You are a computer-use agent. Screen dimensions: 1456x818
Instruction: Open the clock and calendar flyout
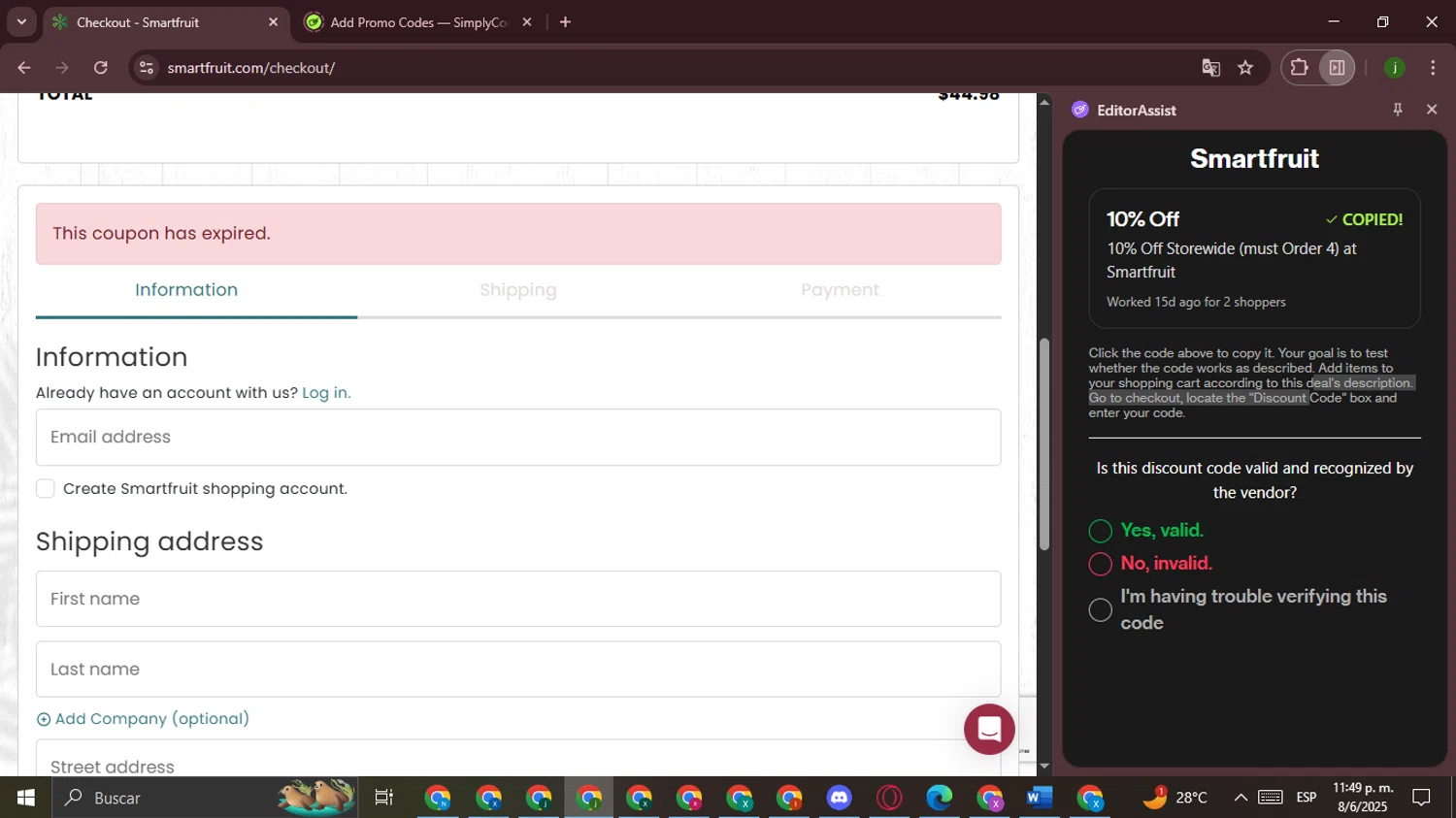point(1363,798)
